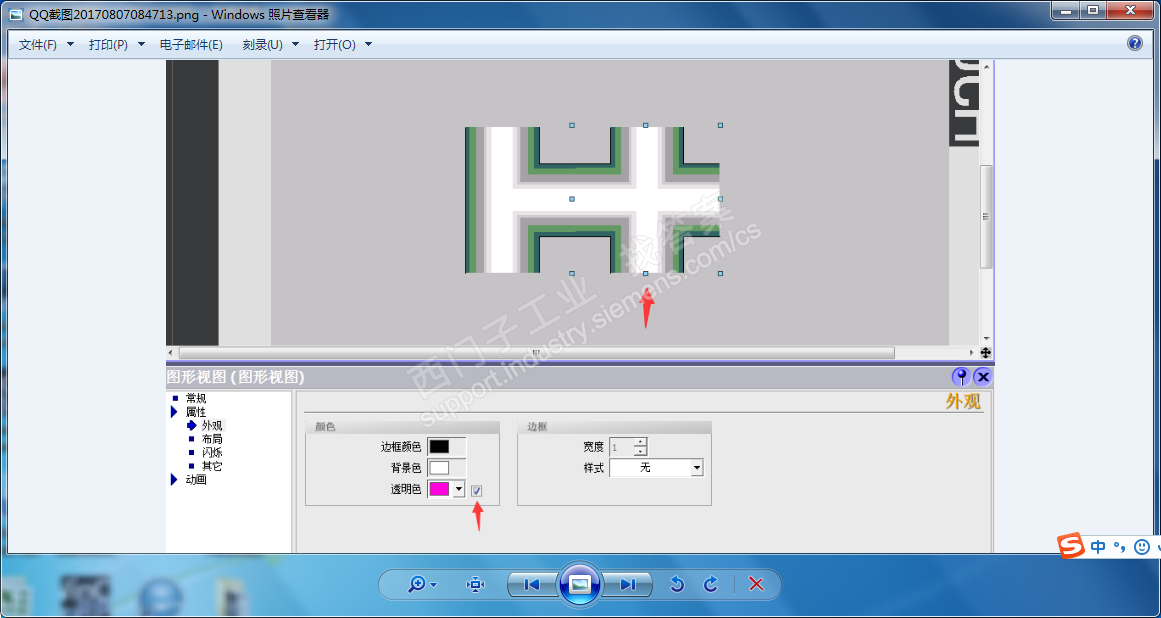Viewport: 1161px width, 618px height.
Task: Open the 透明色 color dropdown arrow
Action: tap(458, 489)
